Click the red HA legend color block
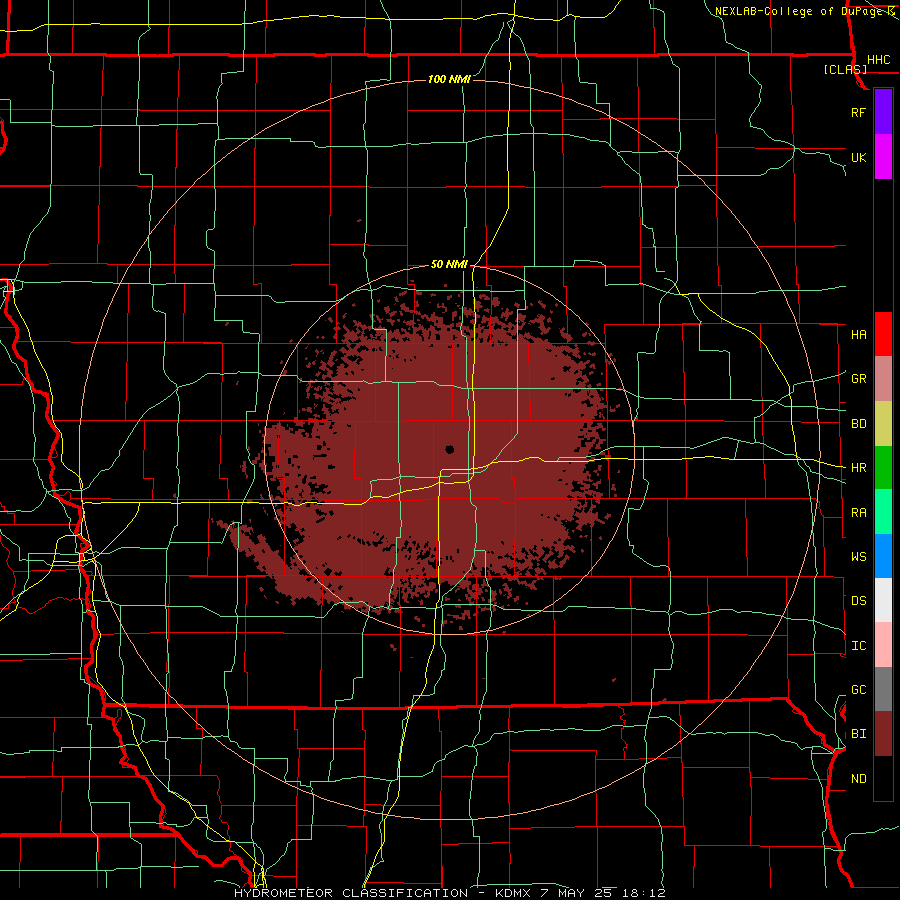The image size is (900, 900). 883,334
